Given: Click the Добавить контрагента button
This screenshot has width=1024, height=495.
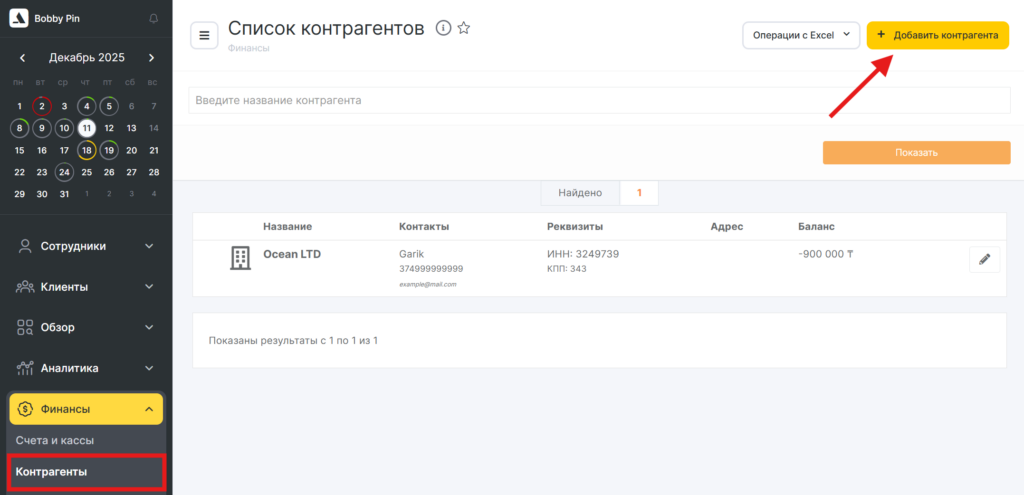Looking at the screenshot, I should (x=937, y=35).
